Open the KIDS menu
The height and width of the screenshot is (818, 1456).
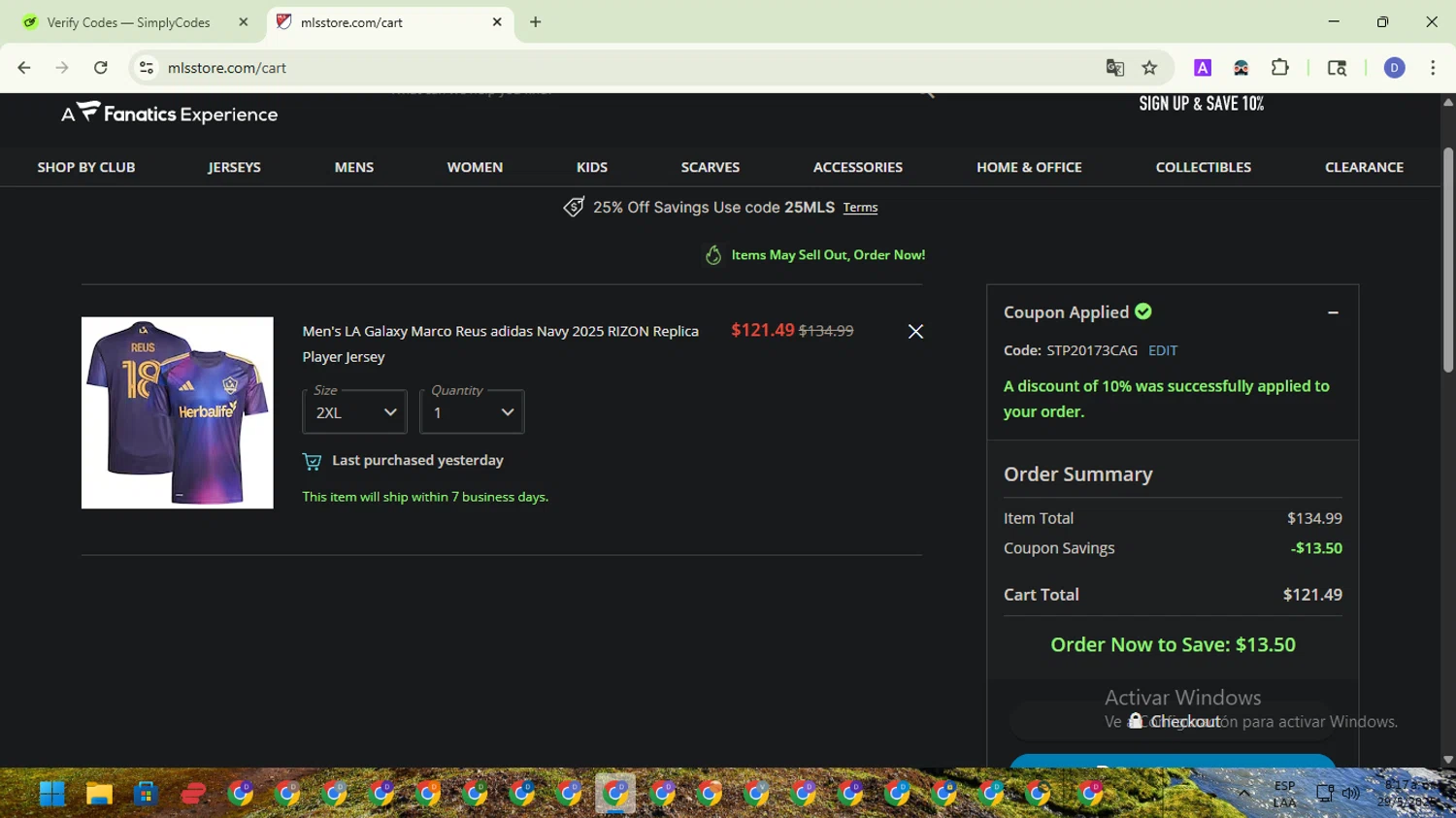[x=592, y=167]
